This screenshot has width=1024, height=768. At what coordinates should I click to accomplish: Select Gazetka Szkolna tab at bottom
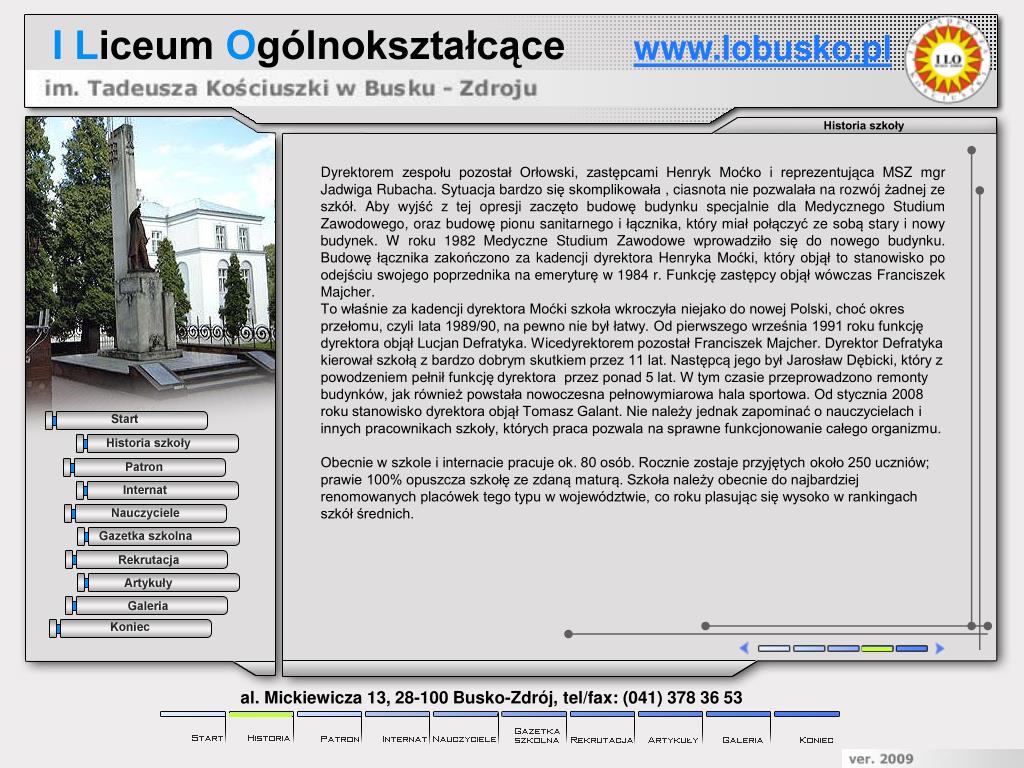534,727
